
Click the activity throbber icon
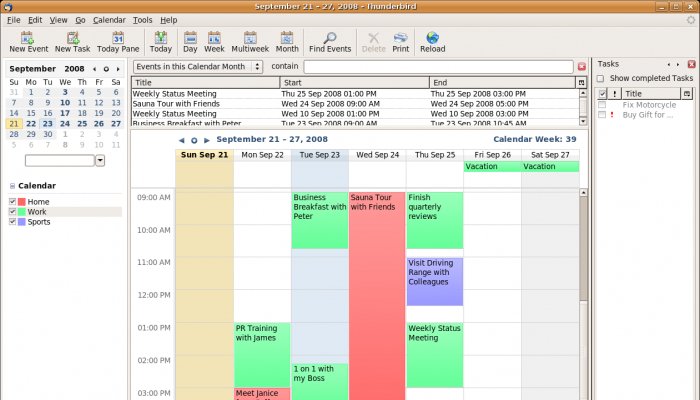point(692,20)
